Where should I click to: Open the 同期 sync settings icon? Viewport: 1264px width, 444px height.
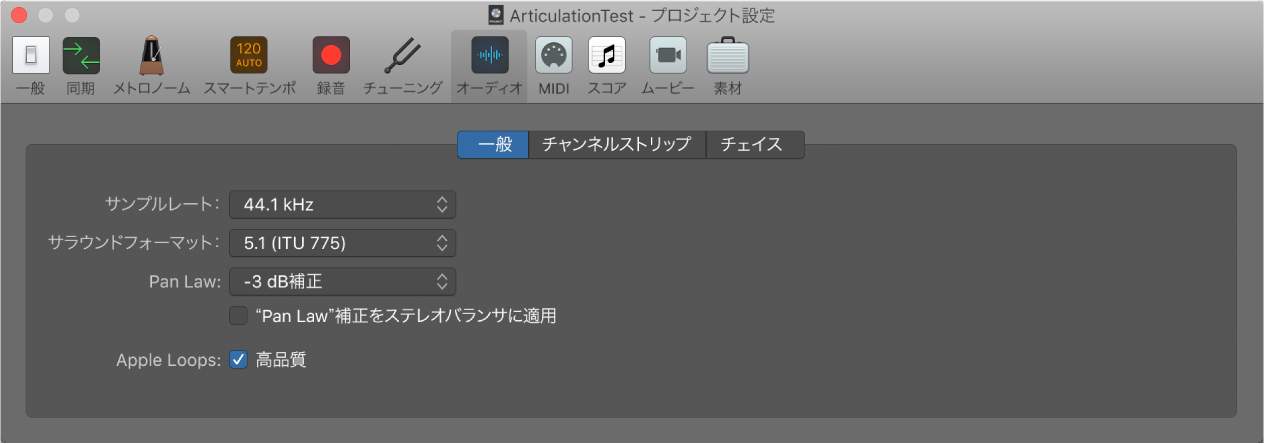(x=81, y=56)
